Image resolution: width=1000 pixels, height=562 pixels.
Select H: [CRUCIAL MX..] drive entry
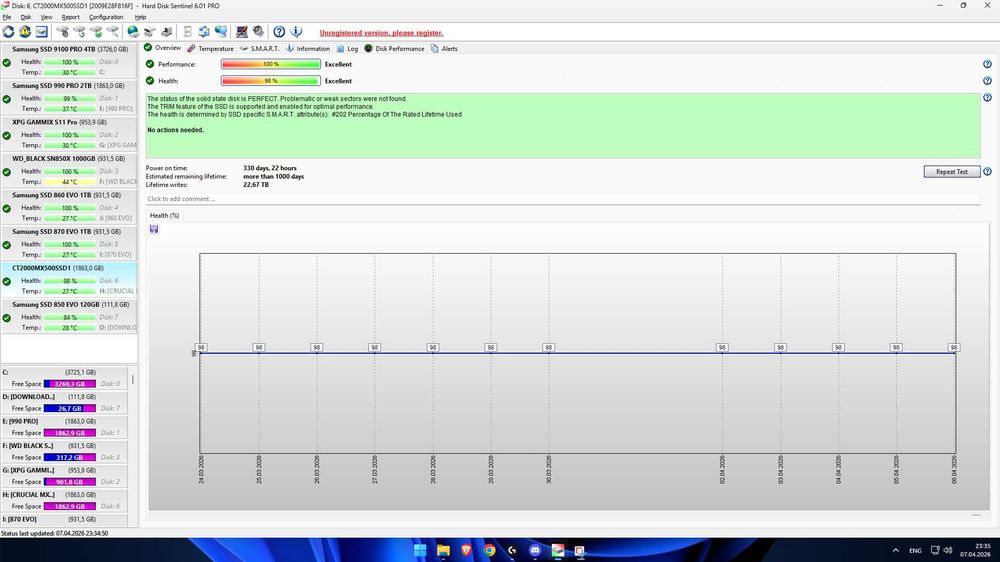(x=64, y=500)
